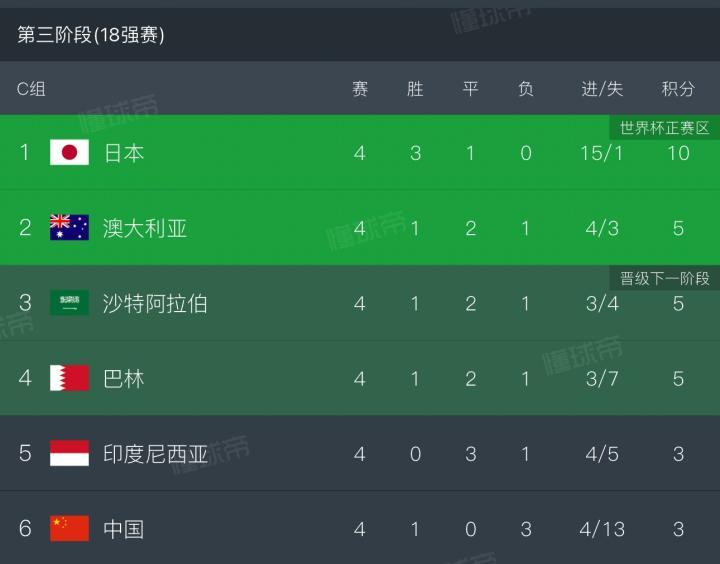Click the Saudi Arabia flag icon

(x=69, y=303)
